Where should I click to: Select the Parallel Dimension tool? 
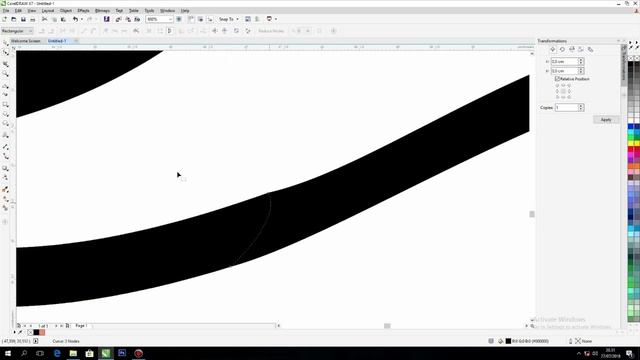click(6, 147)
